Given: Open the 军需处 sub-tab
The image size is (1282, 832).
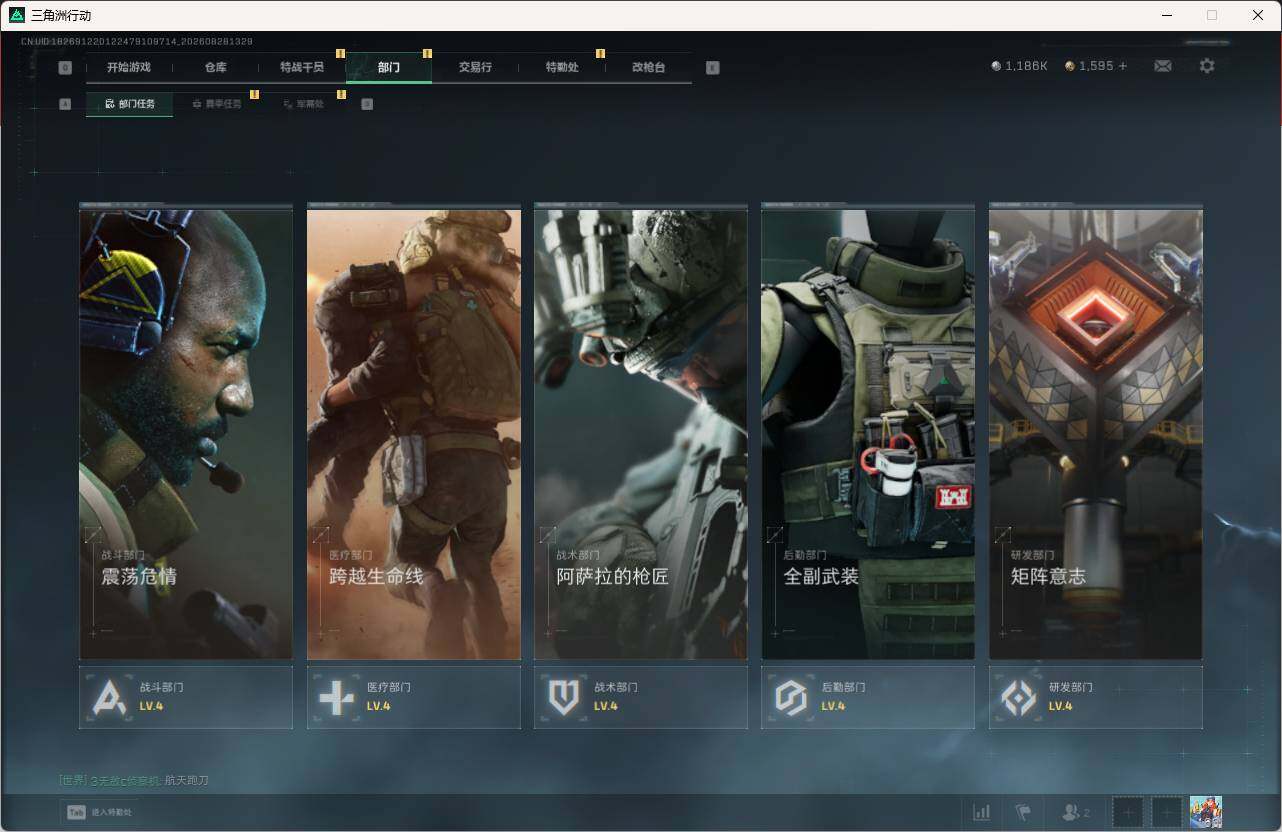Looking at the screenshot, I should click(x=303, y=104).
